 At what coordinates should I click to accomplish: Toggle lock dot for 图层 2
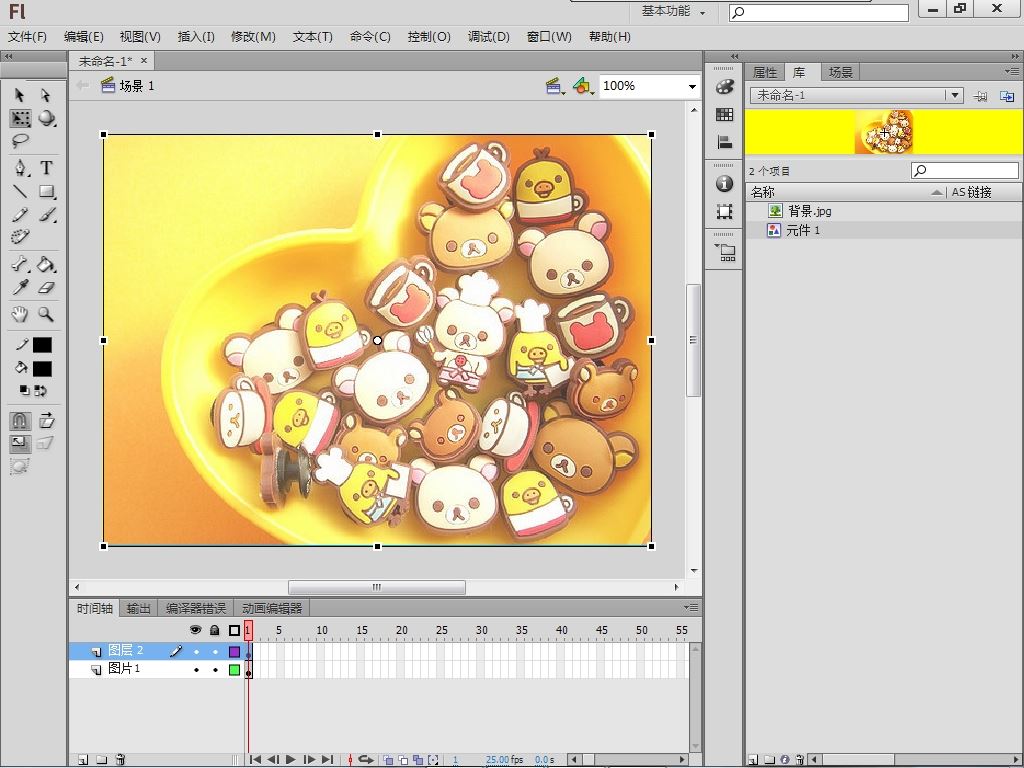(x=215, y=652)
